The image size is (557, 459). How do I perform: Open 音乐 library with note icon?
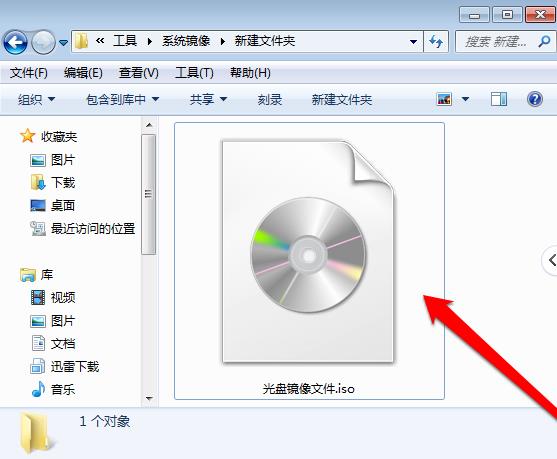tap(53, 389)
